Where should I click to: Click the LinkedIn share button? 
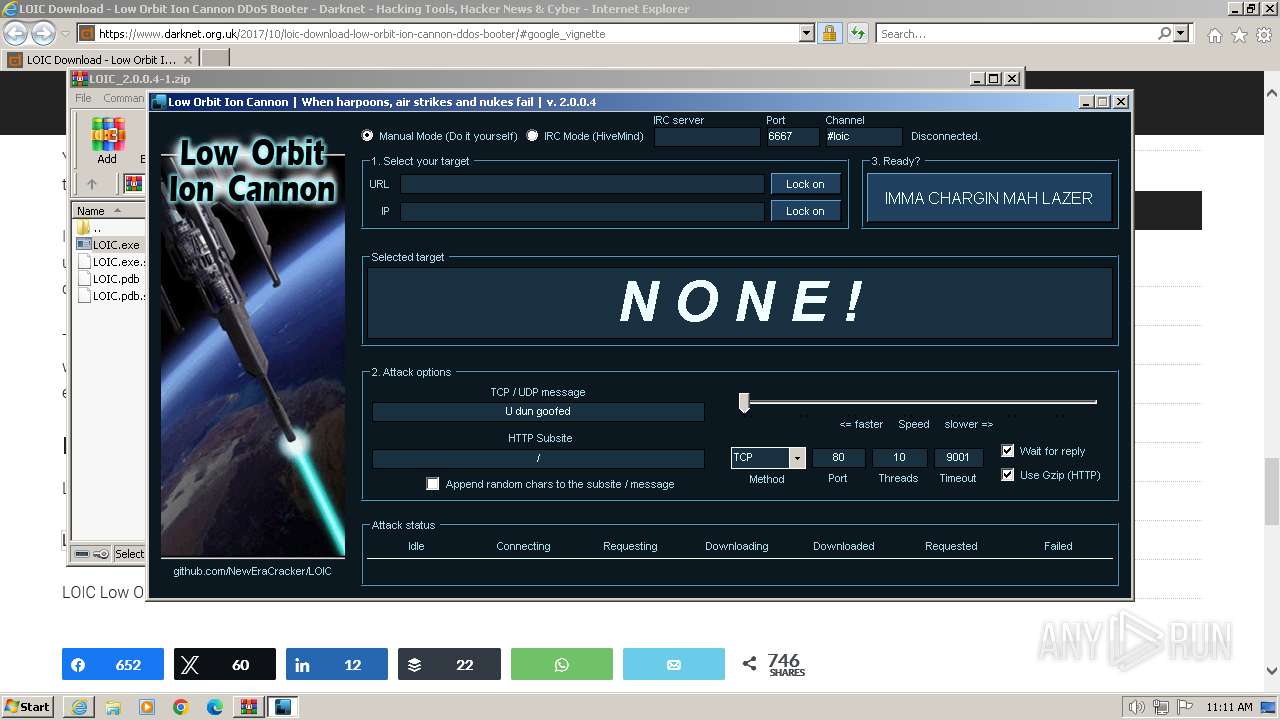click(x=337, y=665)
